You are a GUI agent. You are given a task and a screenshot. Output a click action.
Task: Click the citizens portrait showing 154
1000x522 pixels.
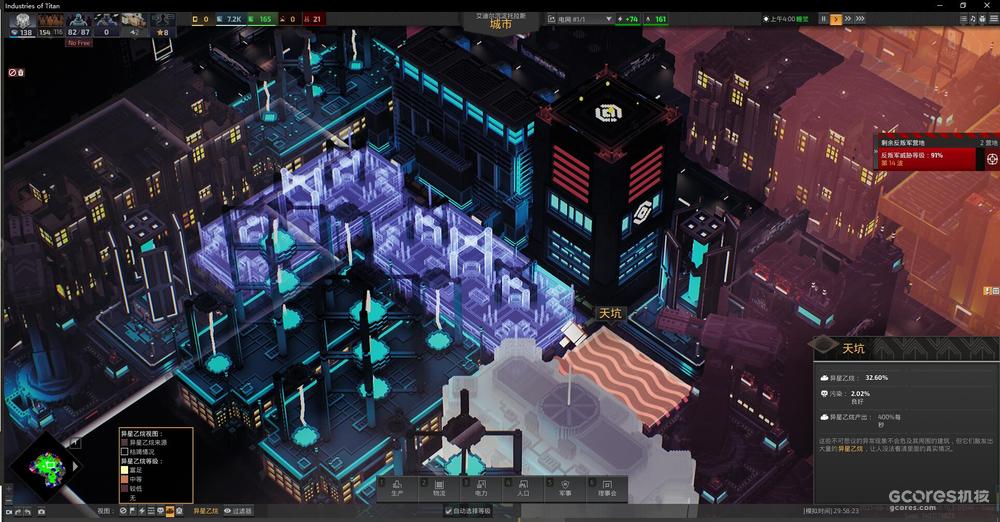pyautogui.click(x=50, y=25)
